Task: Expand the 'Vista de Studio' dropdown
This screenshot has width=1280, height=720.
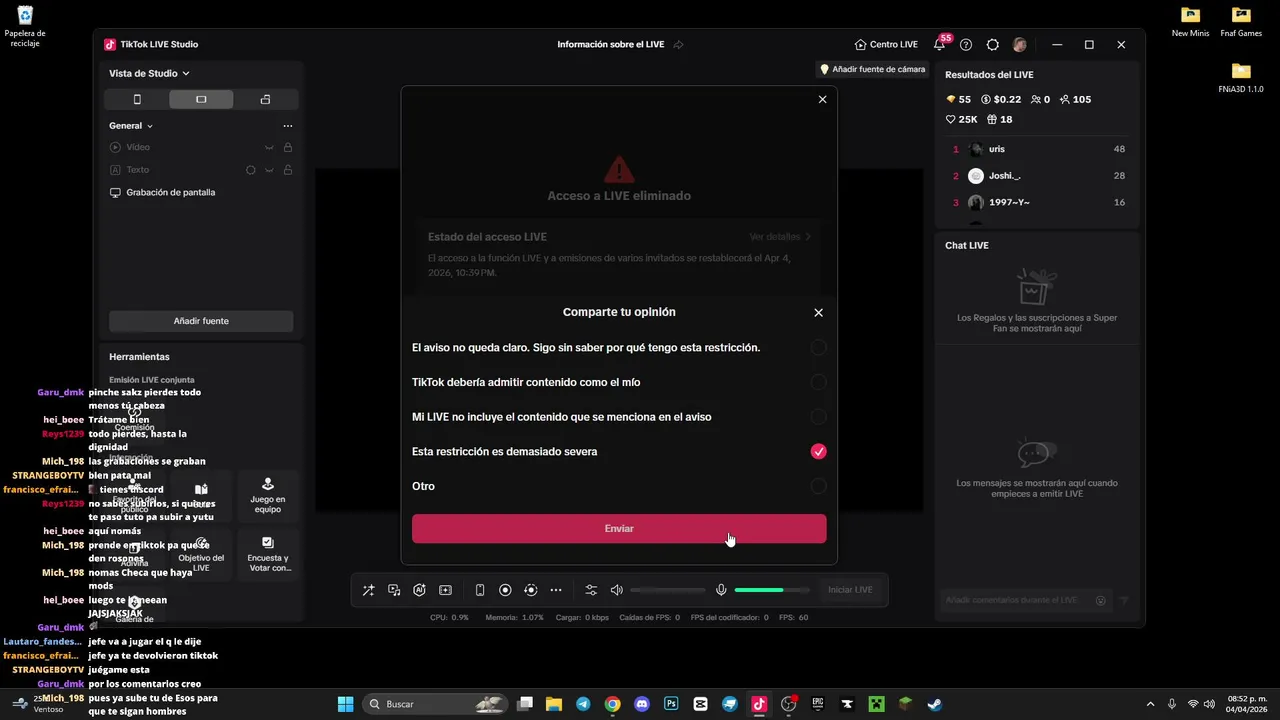Action: click(x=149, y=74)
